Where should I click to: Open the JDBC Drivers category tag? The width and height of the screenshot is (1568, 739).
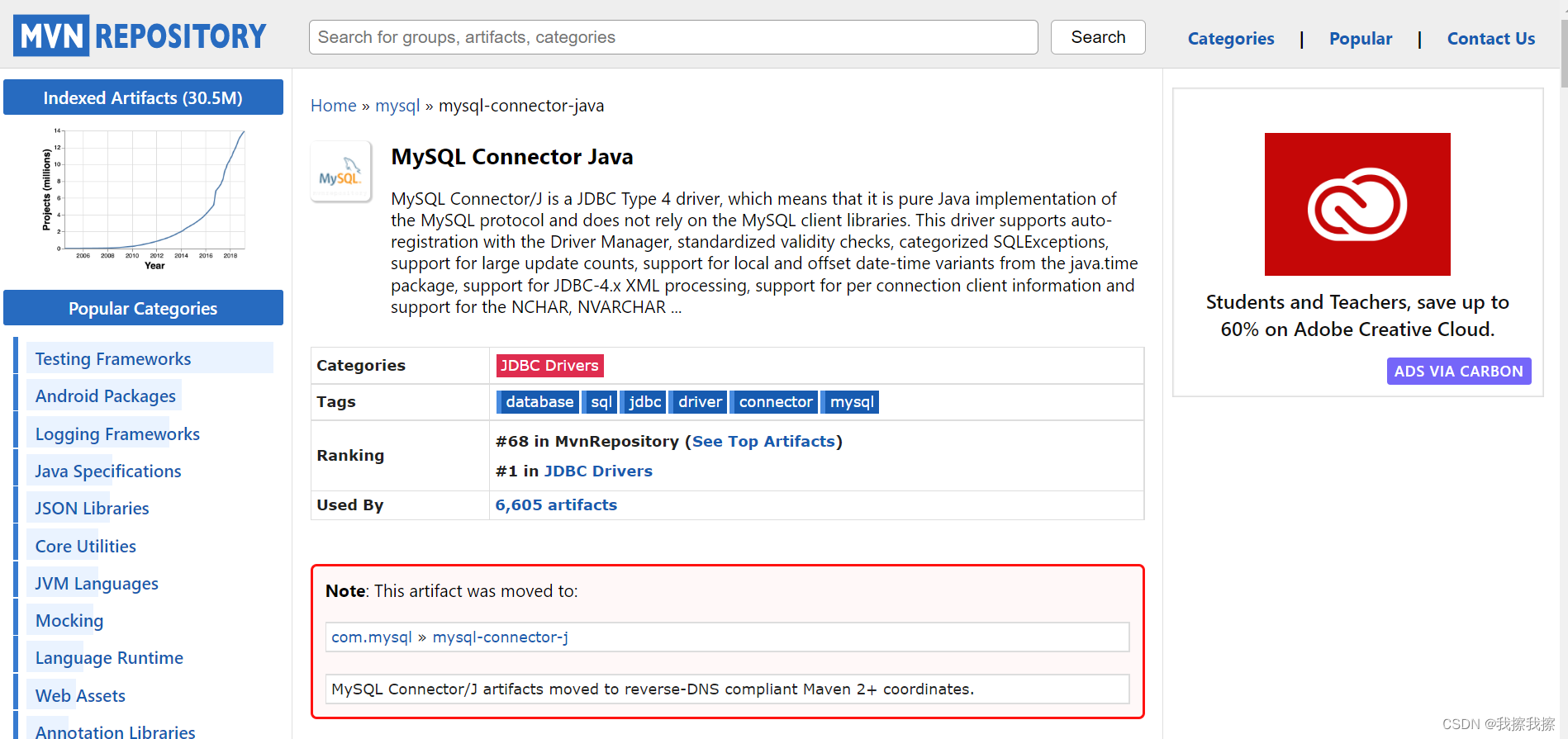(x=549, y=366)
